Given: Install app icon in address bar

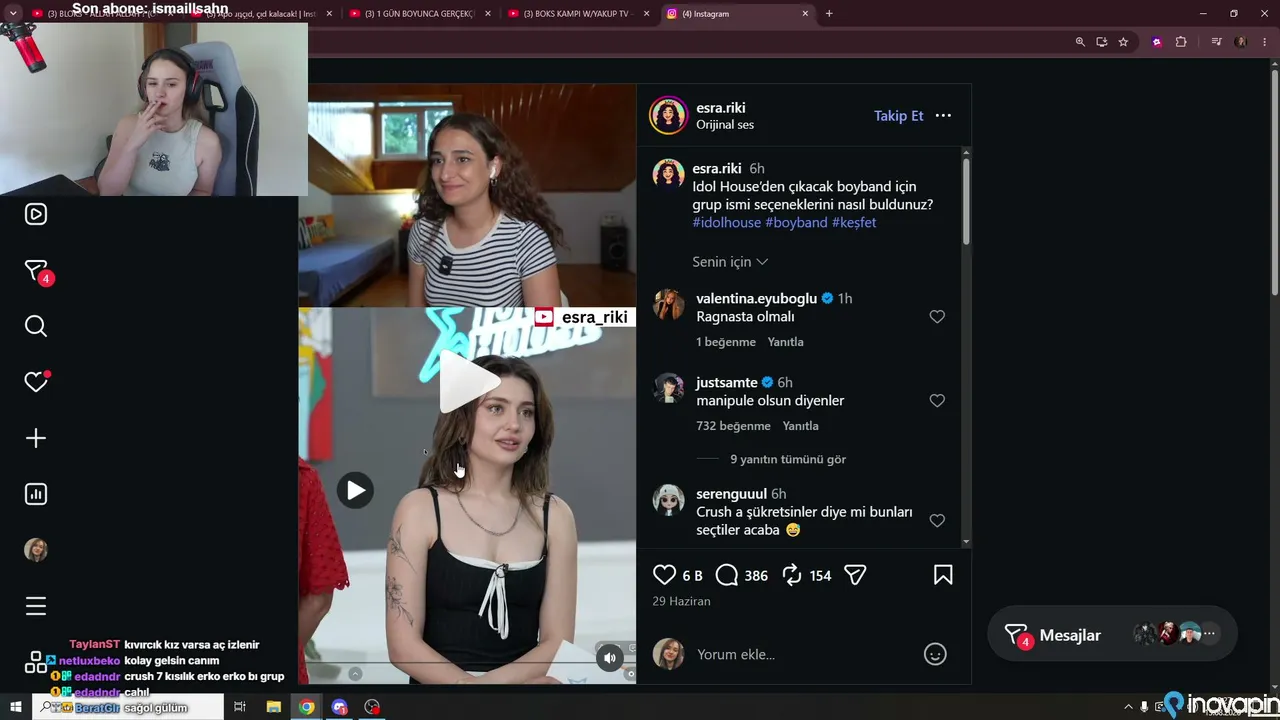Looking at the screenshot, I should pyautogui.click(x=1101, y=42).
